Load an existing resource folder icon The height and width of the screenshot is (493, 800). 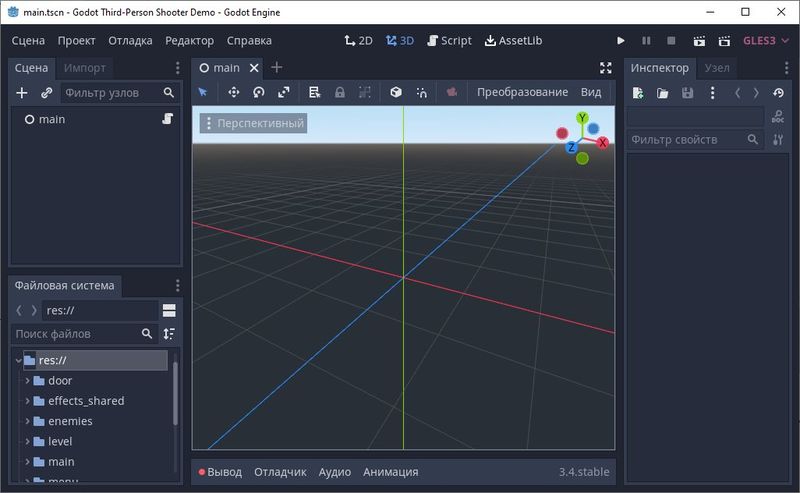click(662, 93)
